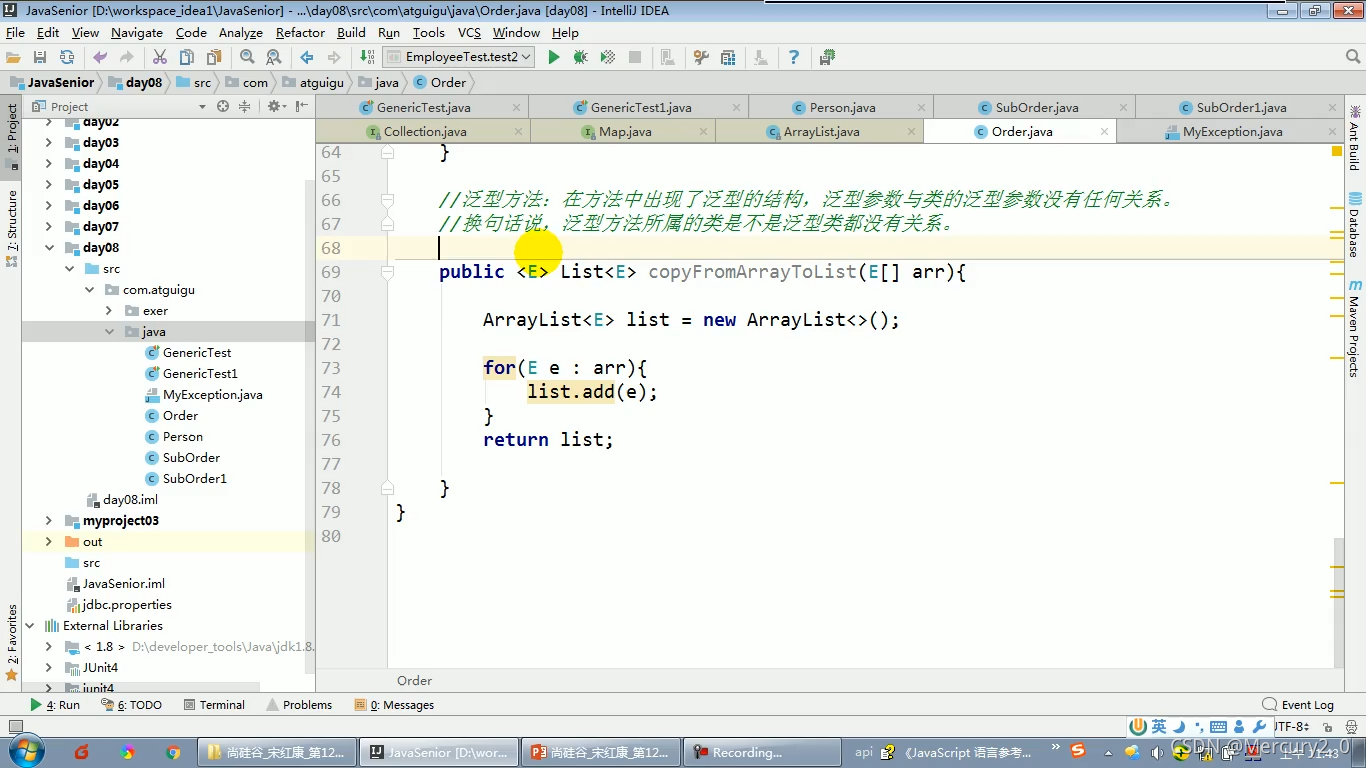Expand the day07 module node

48,226
